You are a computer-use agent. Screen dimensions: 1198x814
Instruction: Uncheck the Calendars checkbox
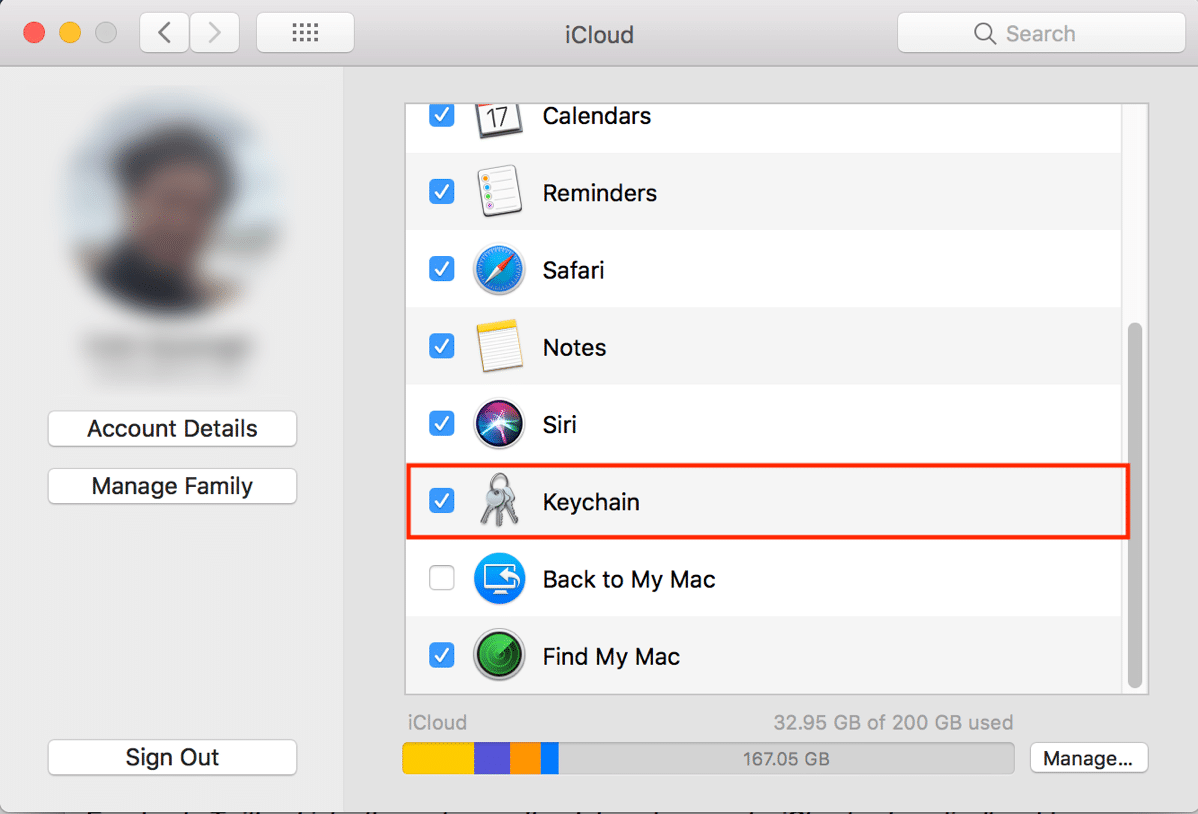pos(442,115)
